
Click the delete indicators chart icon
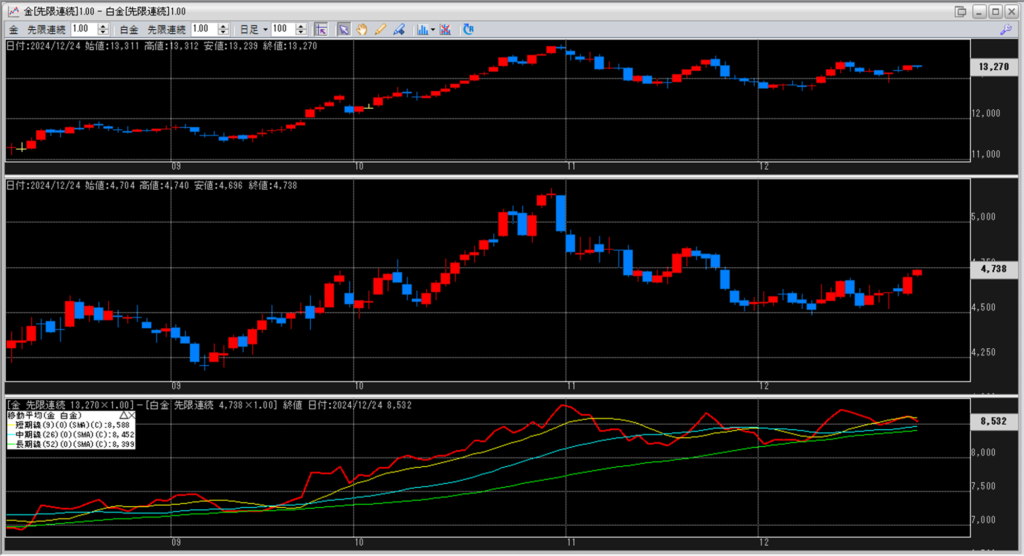click(445, 30)
